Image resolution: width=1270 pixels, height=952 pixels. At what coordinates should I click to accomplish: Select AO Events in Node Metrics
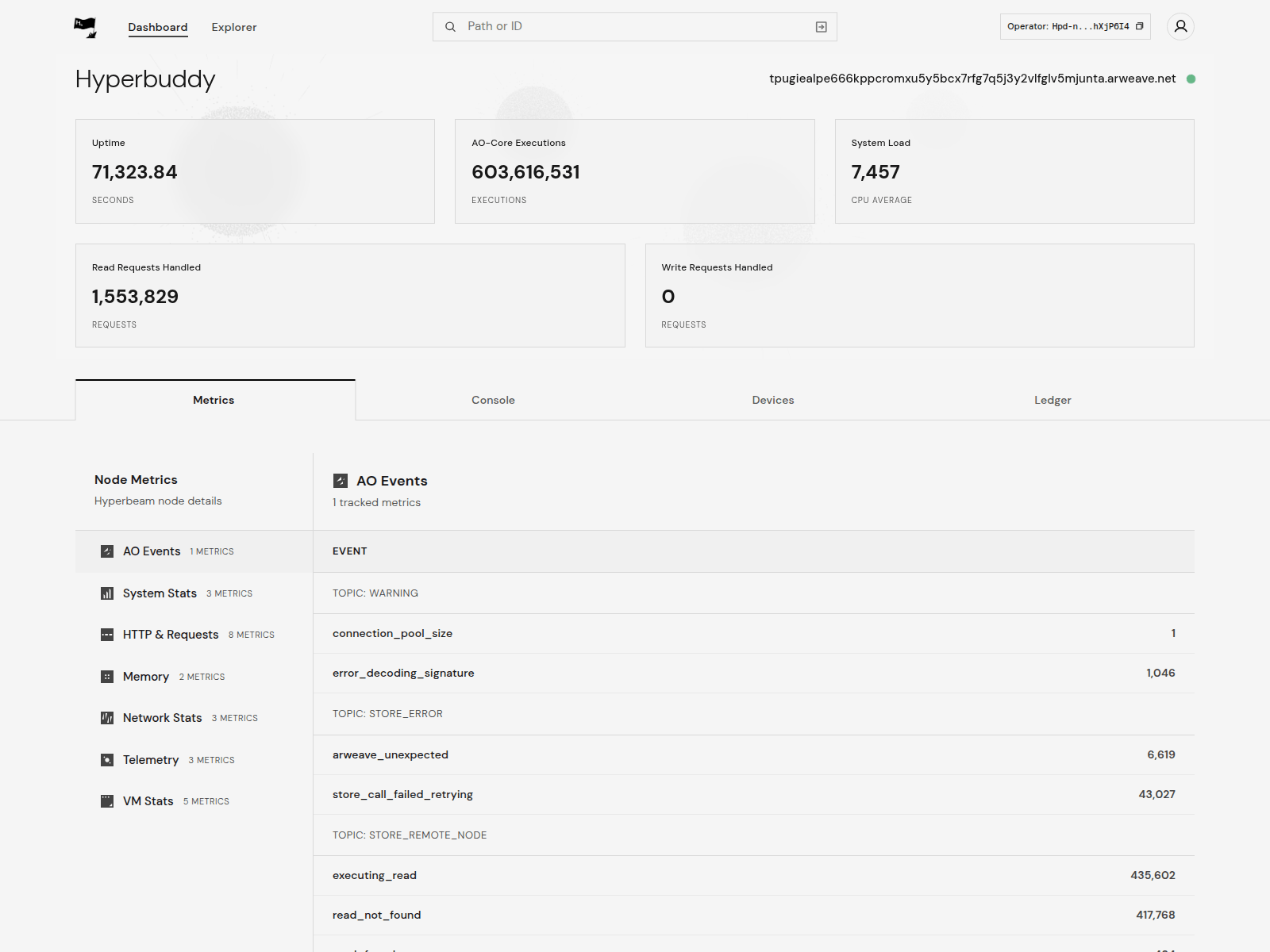click(x=194, y=551)
